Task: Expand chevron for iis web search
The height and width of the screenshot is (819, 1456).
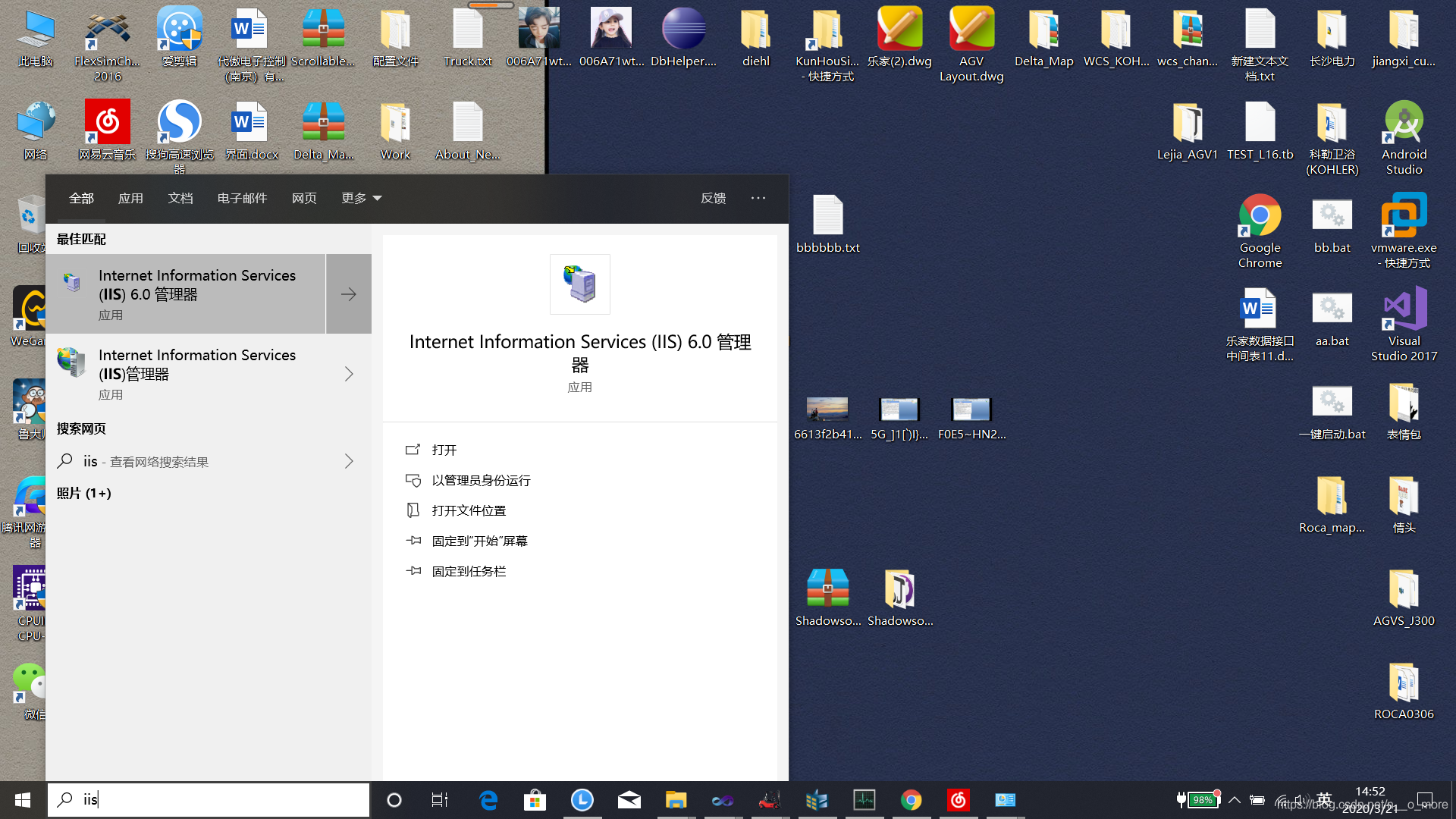Action: coord(349,461)
